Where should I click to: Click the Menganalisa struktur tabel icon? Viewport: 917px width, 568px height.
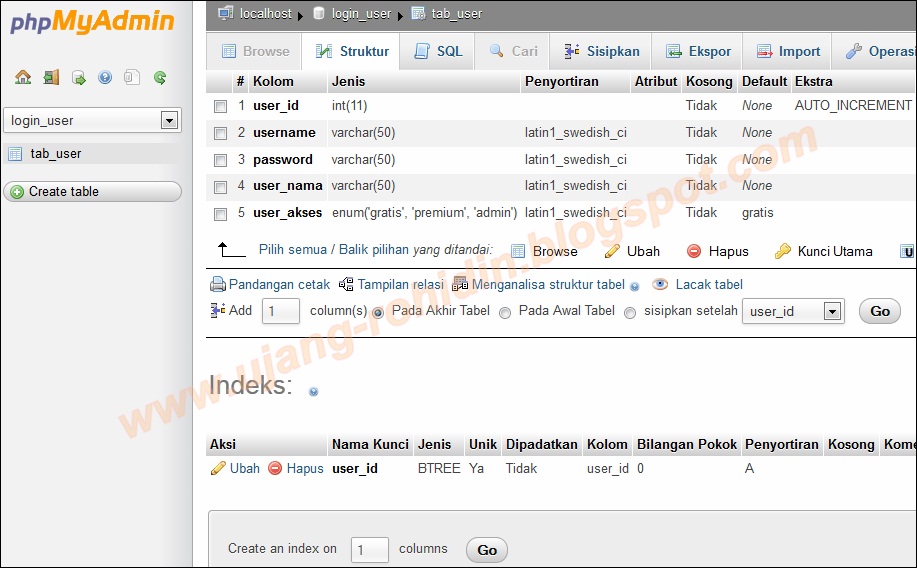(x=460, y=284)
